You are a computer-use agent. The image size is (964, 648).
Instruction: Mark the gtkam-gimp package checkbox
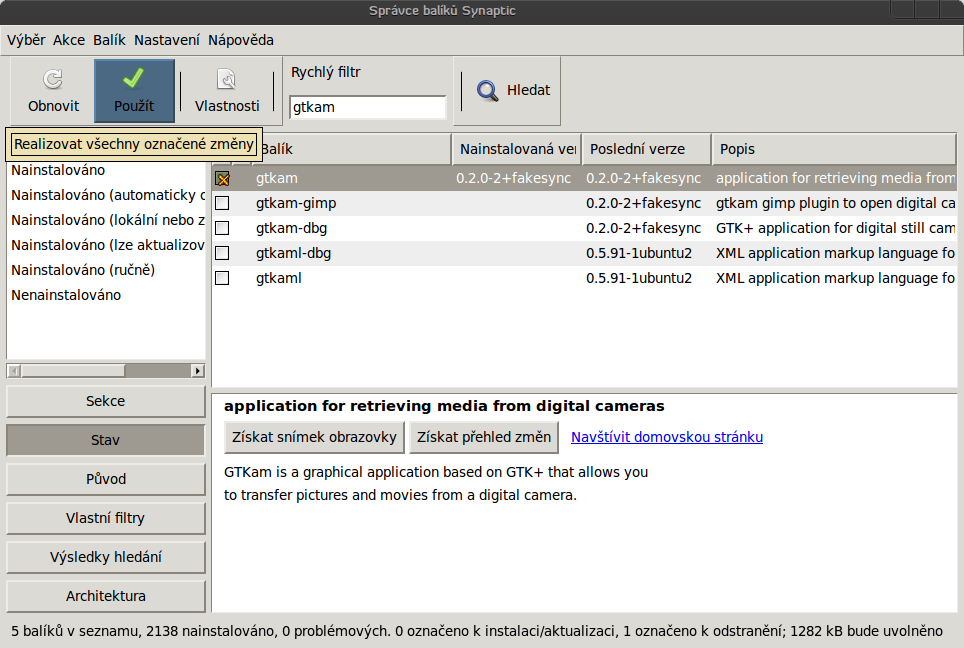pyautogui.click(x=223, y=203)
